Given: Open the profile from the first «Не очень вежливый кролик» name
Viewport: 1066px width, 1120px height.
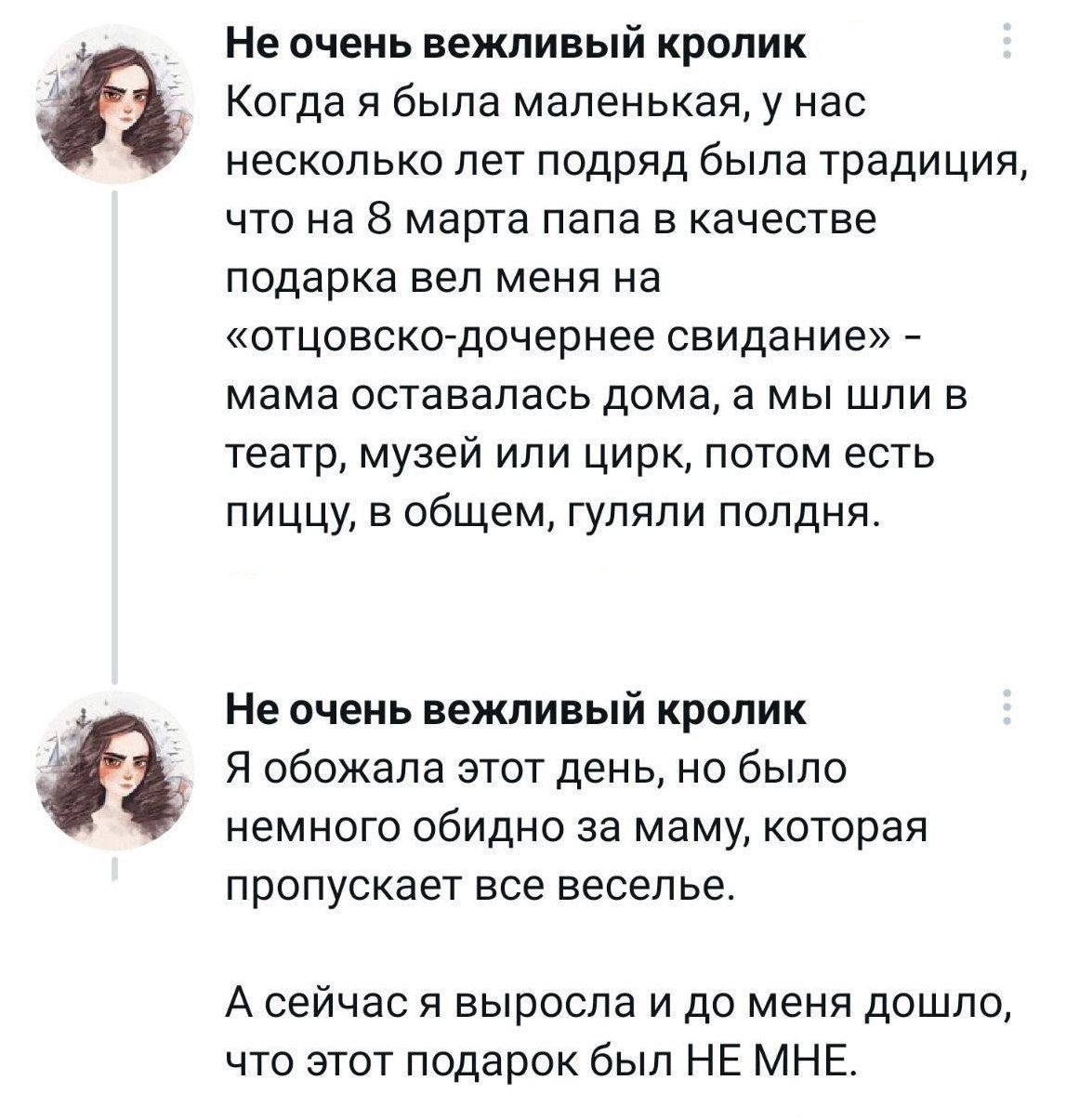Looking at the screenshot, I should point(517,43).
